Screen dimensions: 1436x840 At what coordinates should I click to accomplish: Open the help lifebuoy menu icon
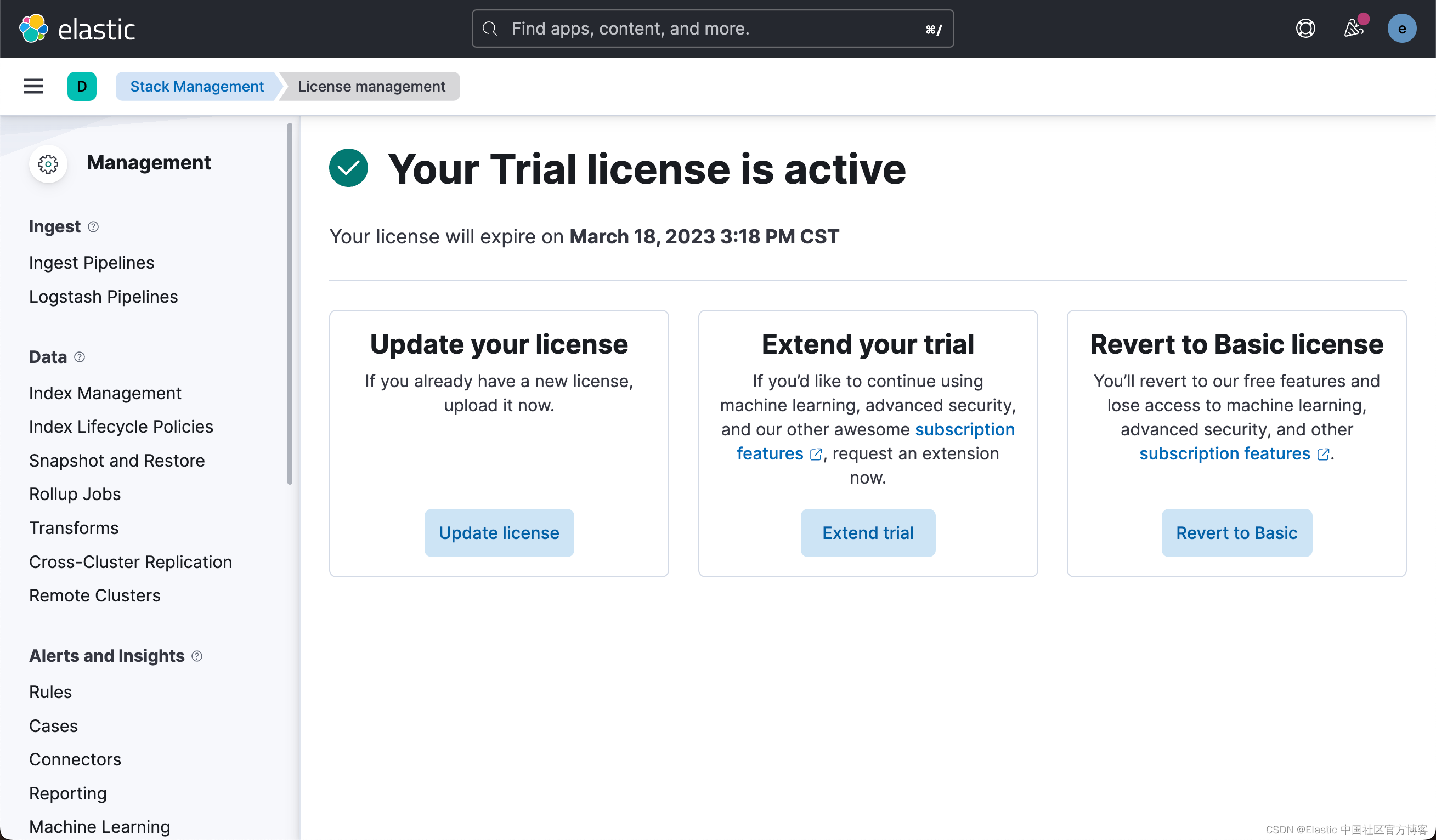1305,29
